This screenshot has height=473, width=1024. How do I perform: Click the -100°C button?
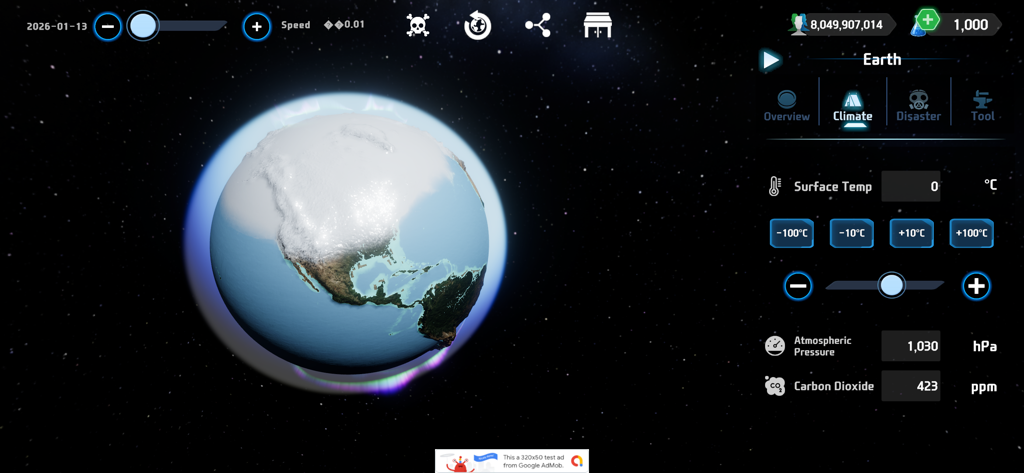(792, 233)
